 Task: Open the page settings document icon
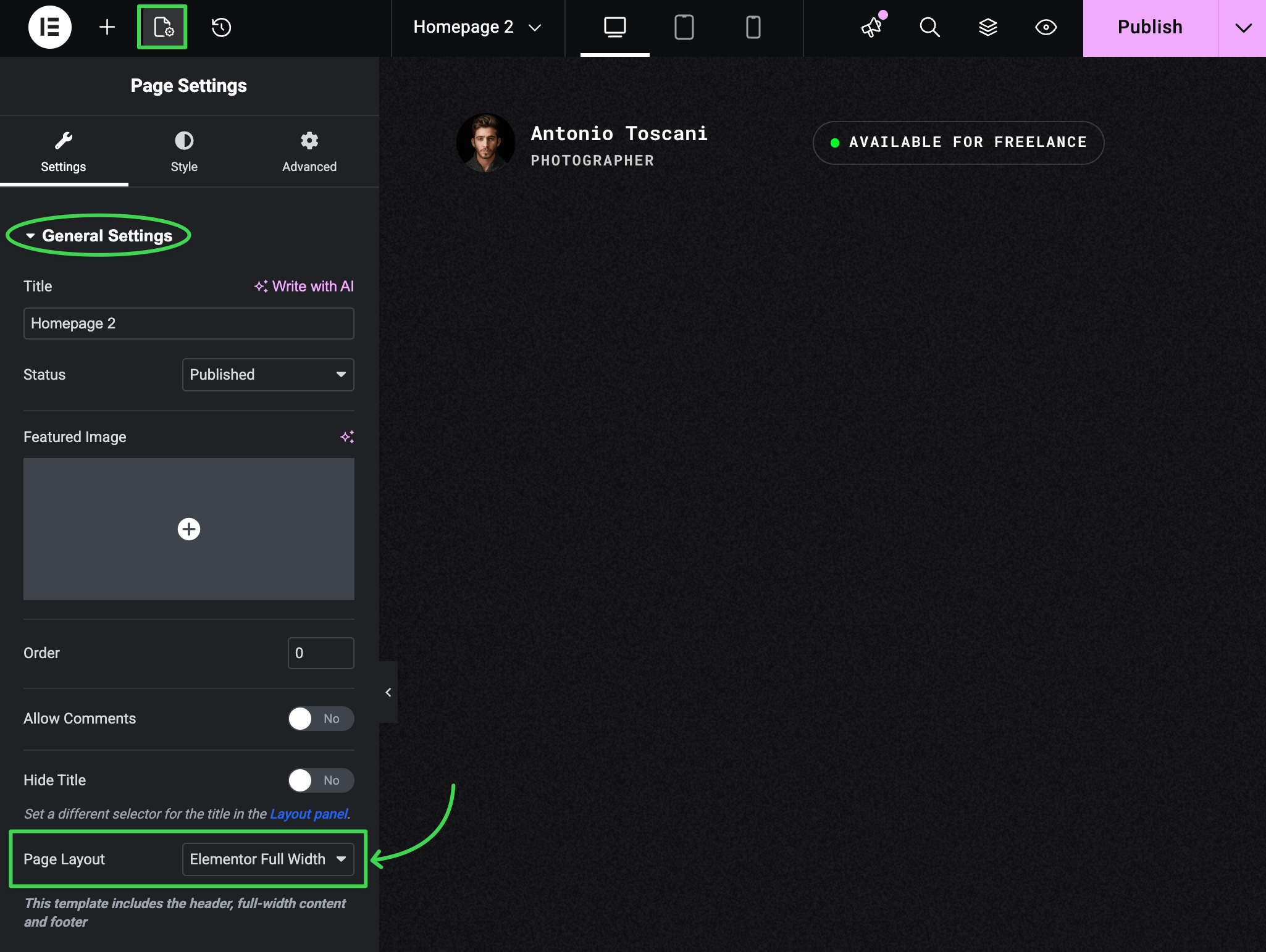pyautogui.click(x=162, y=27)
